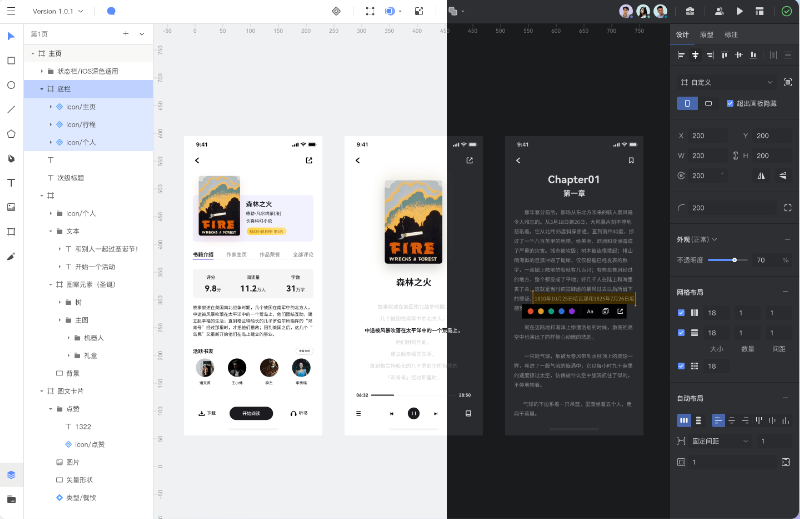
Task: Click the component diamond icon in top toolbar
Action: [336, 11]
